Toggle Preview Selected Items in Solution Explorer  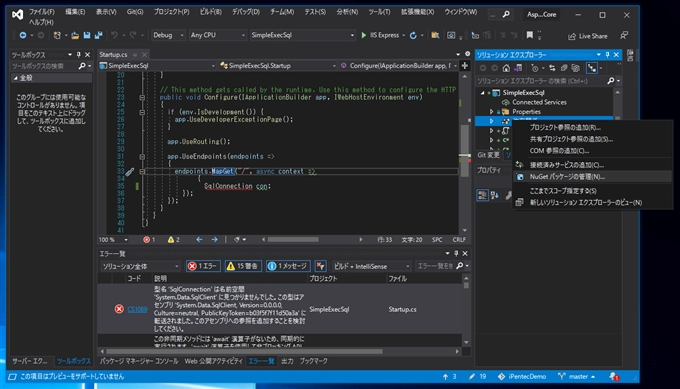592,68
